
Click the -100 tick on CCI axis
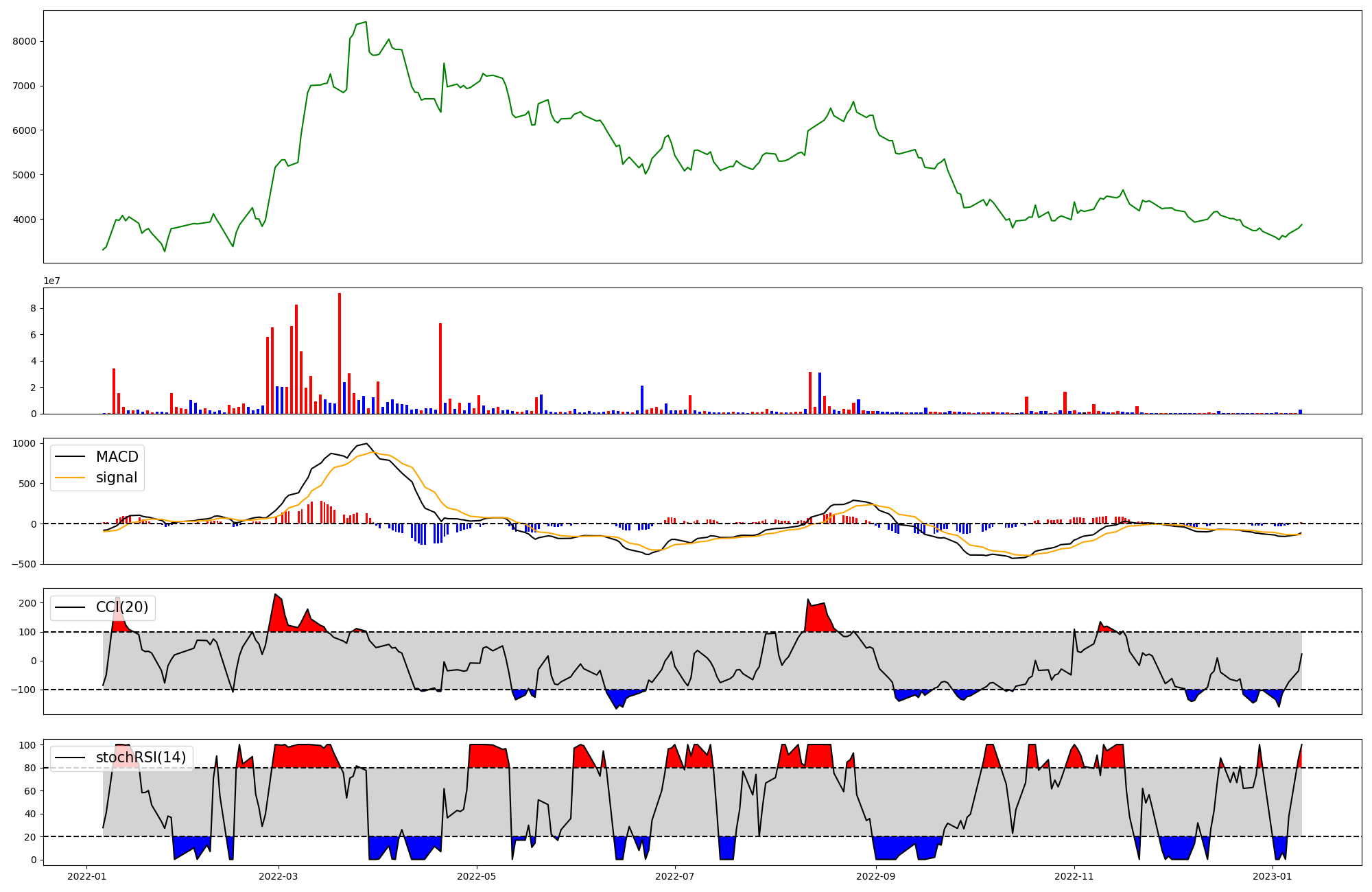[x=25, y=690]
